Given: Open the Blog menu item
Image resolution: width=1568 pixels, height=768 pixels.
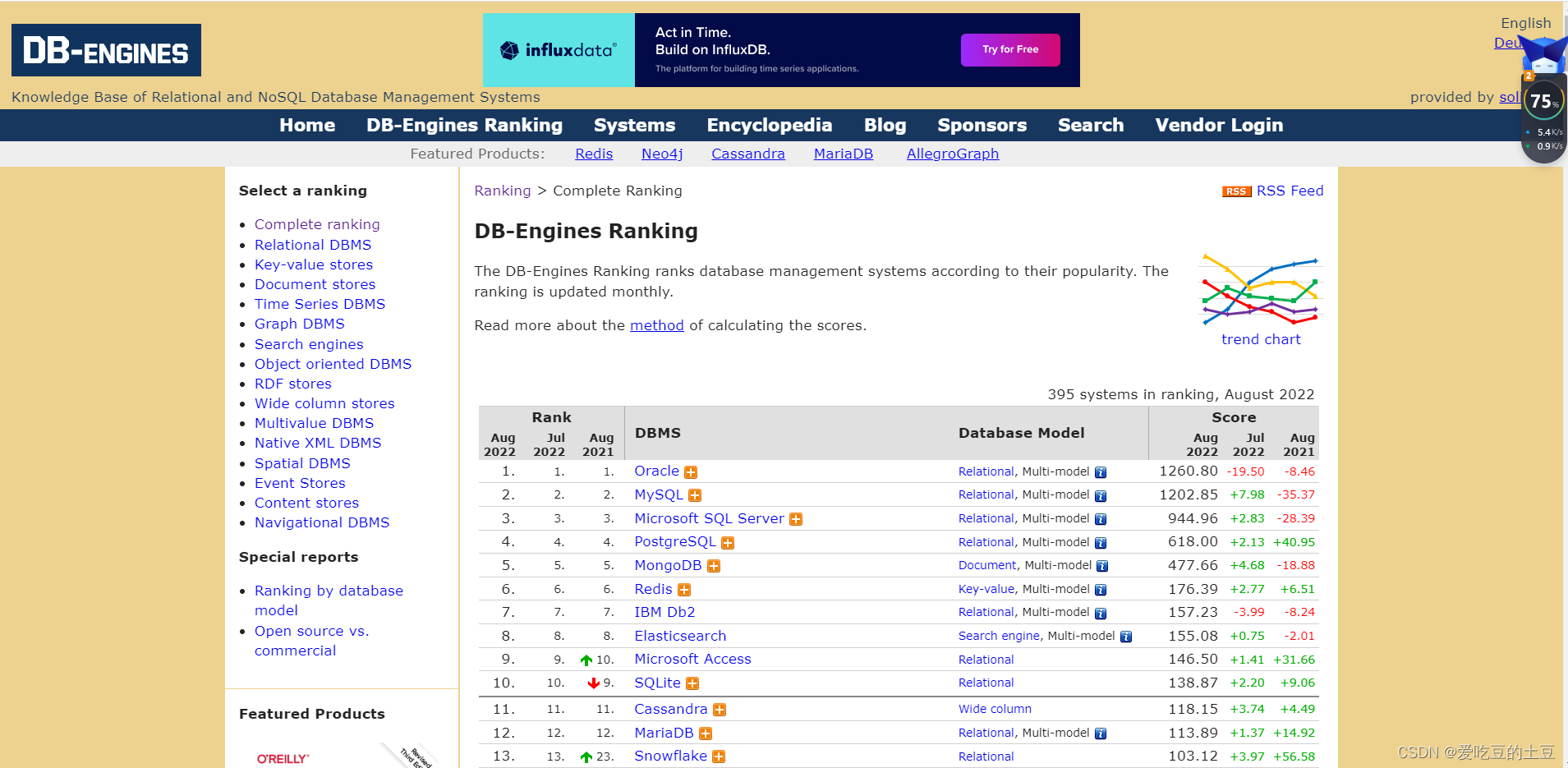Looking at the screenshot, I should [x=885, y=125].
